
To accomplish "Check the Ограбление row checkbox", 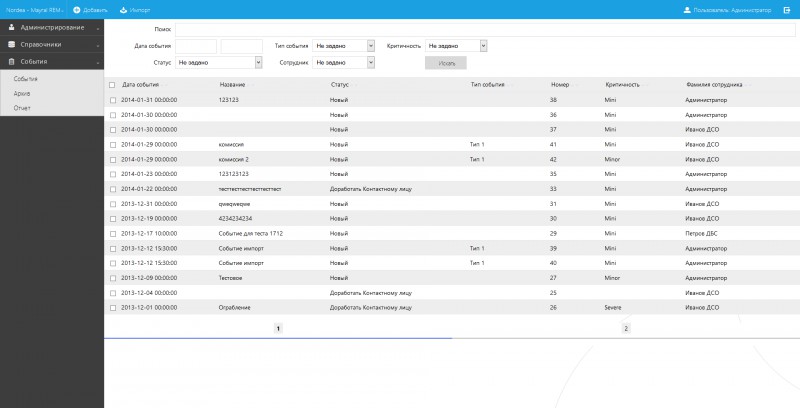I will (113, 308).
